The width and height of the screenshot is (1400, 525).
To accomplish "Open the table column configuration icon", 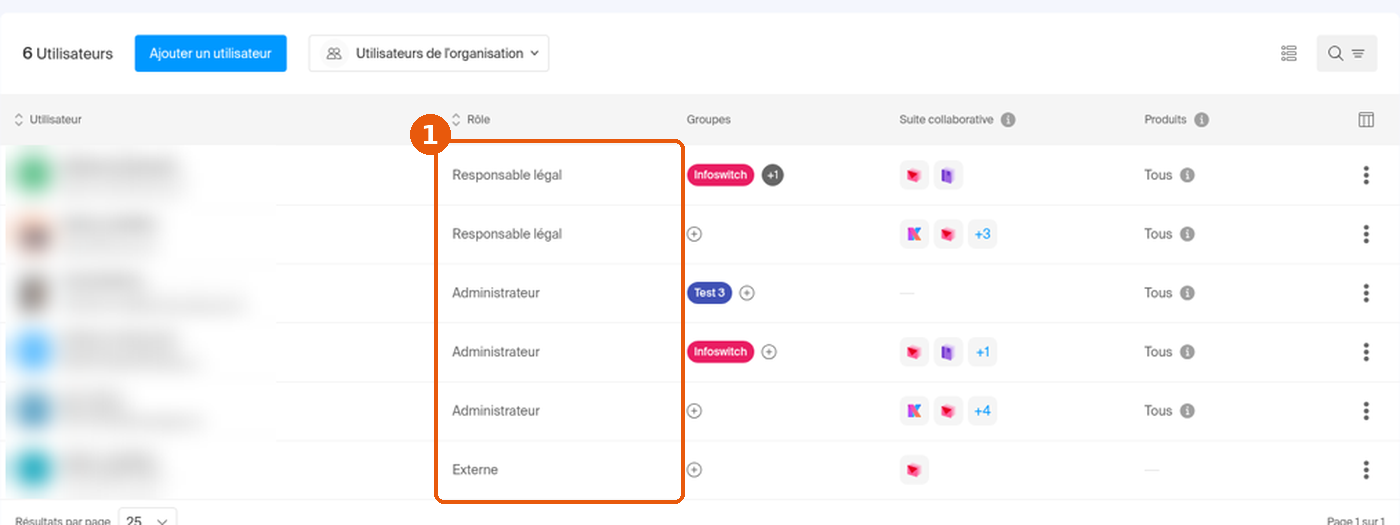I will 1366,119.
